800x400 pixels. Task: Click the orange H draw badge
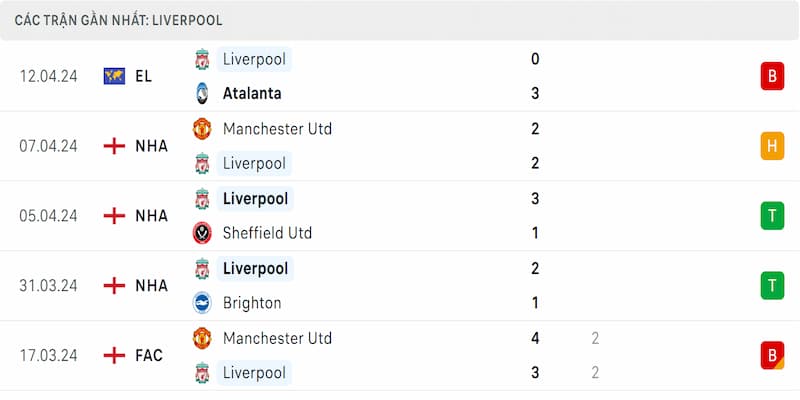[772, 146]
